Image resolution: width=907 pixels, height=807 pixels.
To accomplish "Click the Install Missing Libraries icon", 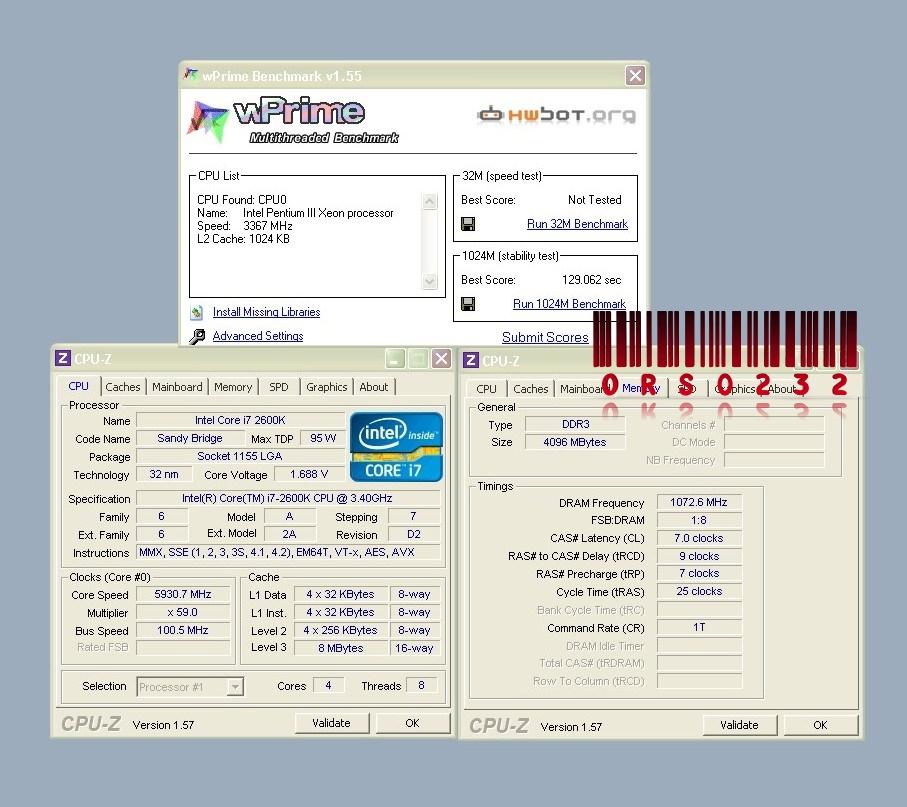I will (x=197, y=312).
